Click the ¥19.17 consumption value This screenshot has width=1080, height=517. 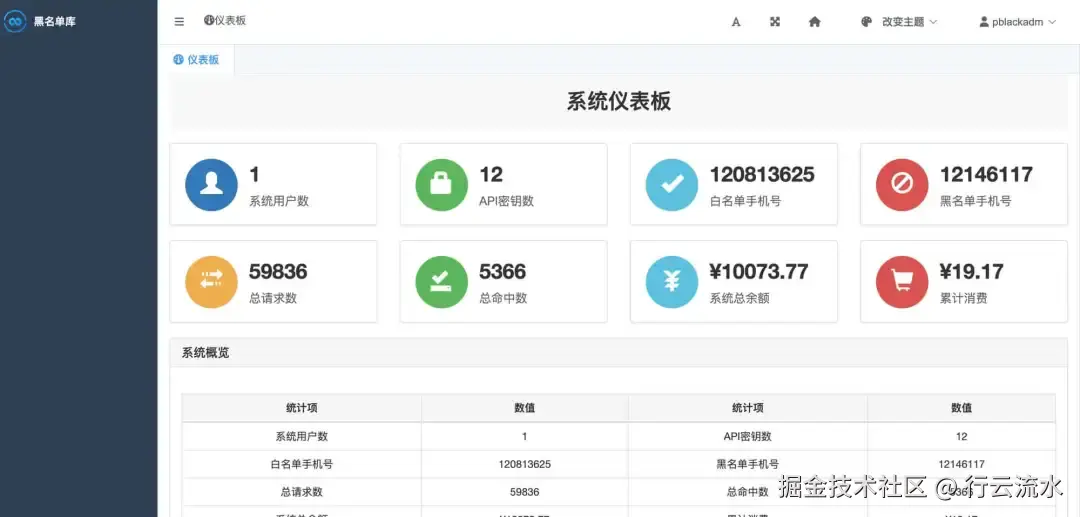pos(971,271)
